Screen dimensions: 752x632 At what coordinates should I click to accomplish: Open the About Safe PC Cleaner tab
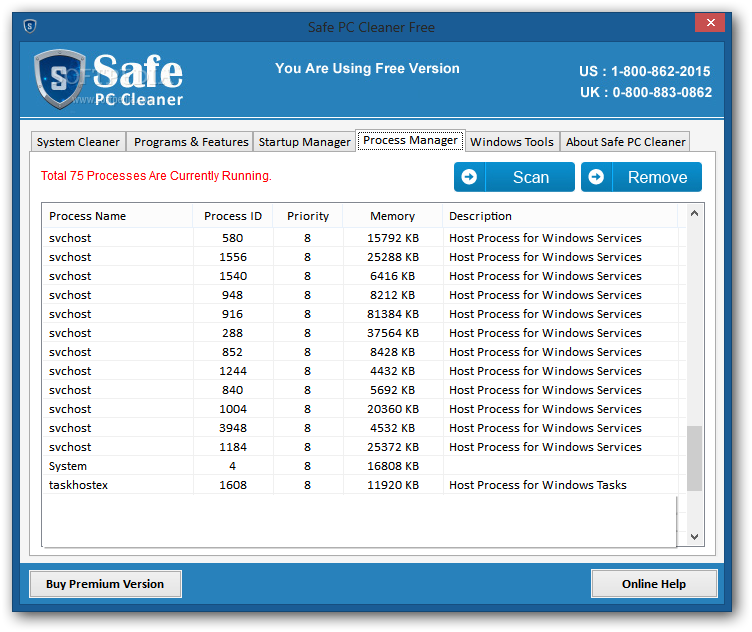(x=625, y=142)
